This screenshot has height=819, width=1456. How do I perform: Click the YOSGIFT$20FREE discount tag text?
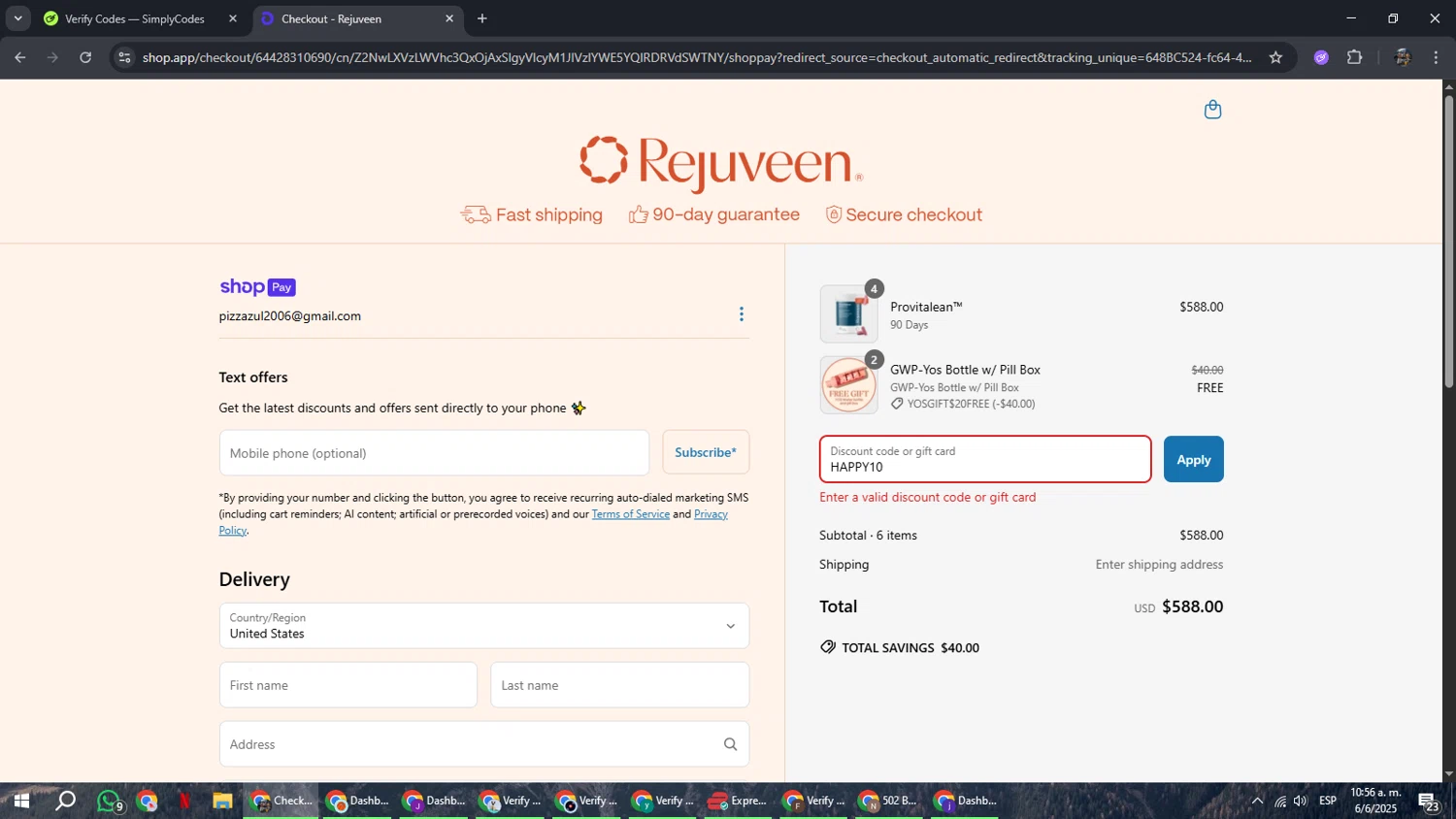971,405
